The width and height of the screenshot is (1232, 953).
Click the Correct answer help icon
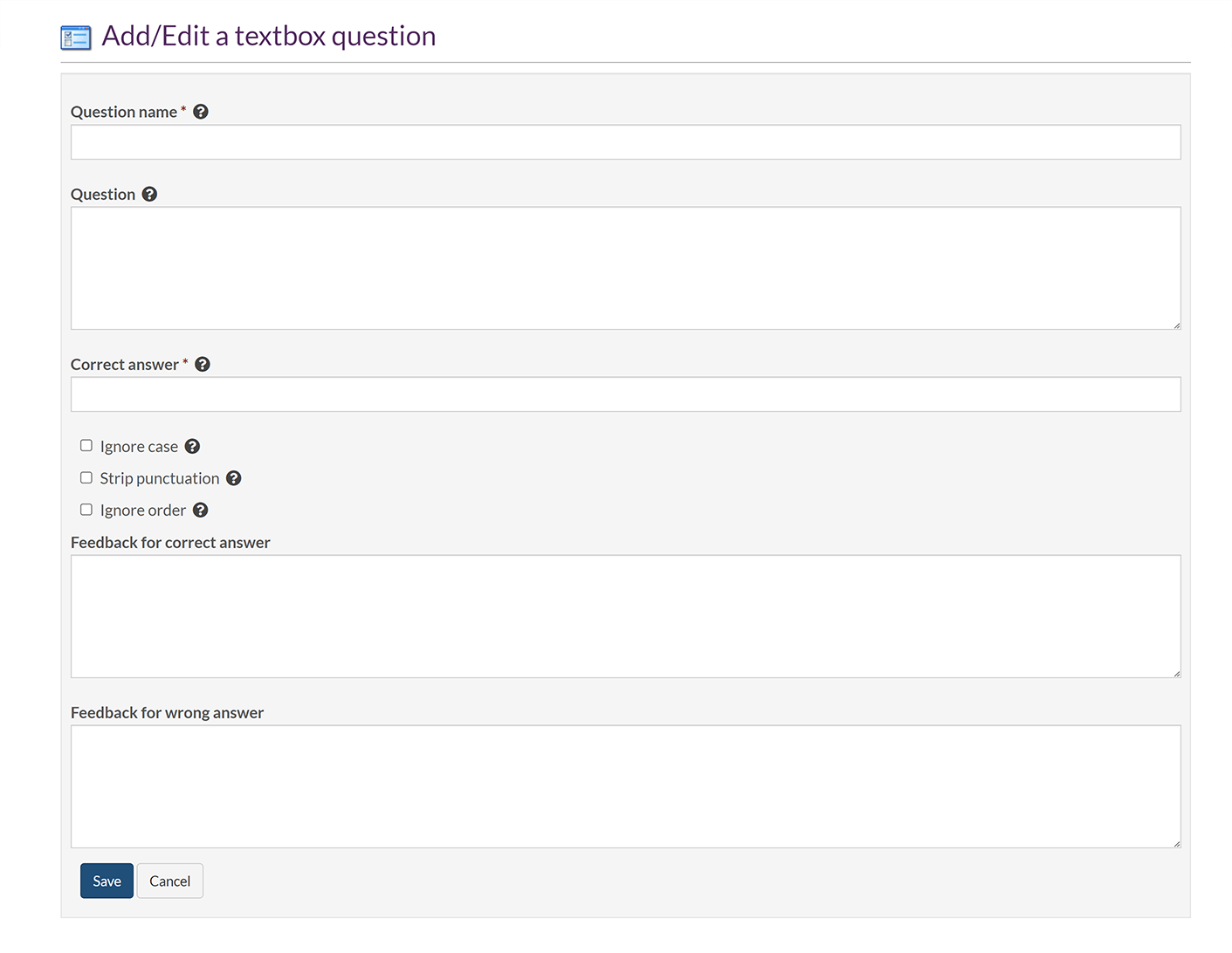click(203, 364)
